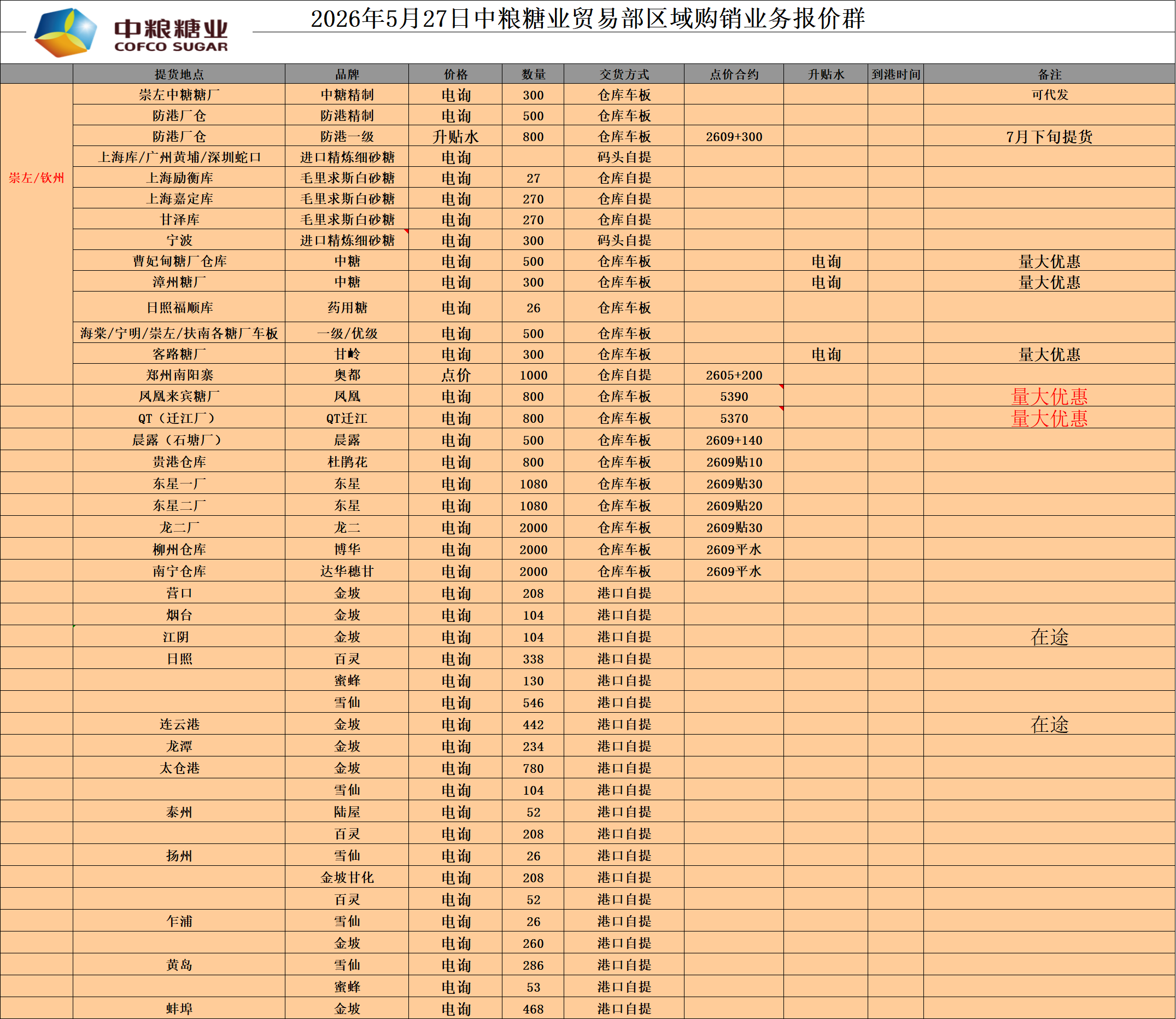The height and width of the screenshot is (1019, 1176).
Task: Select the 甘岭 brand cell
Action: (x=347, y=354)
